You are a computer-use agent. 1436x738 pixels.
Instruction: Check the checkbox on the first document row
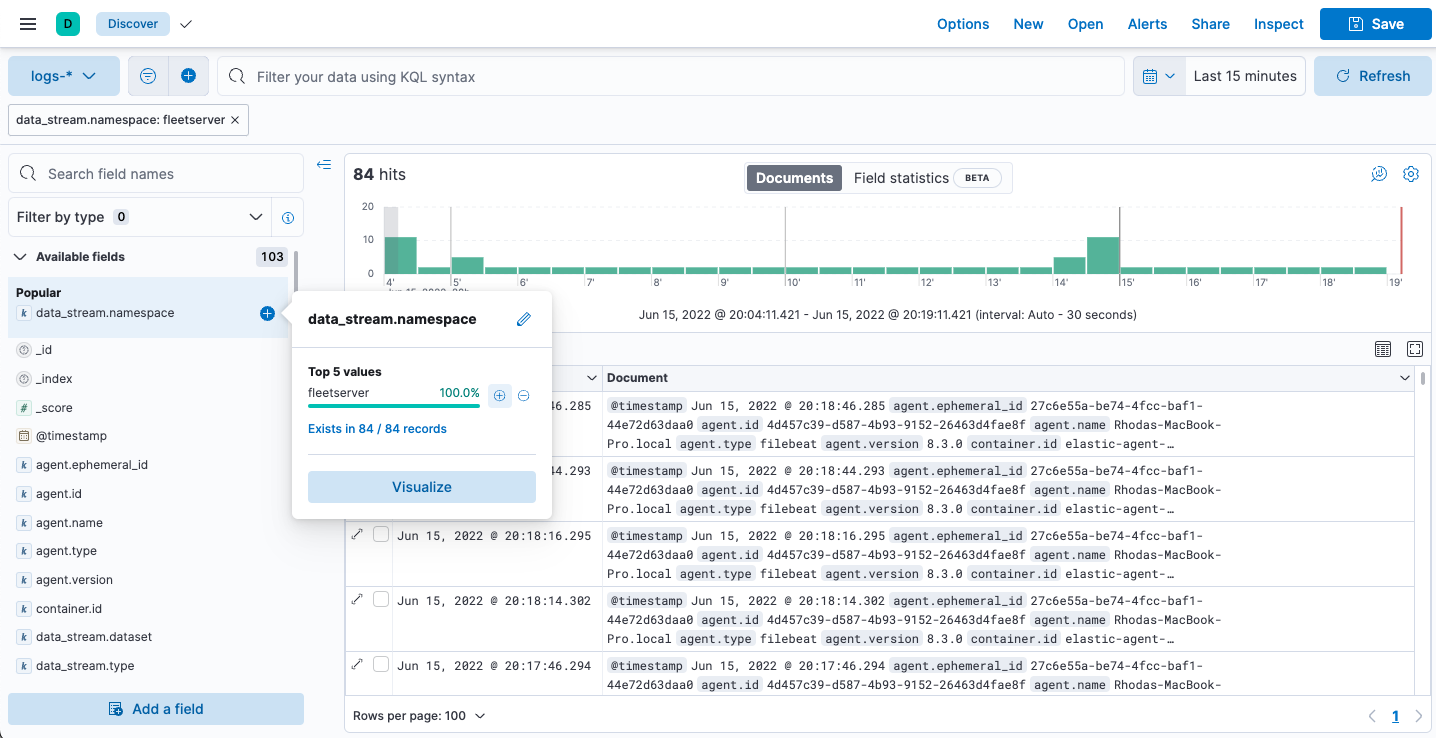[x=381, y=406]
